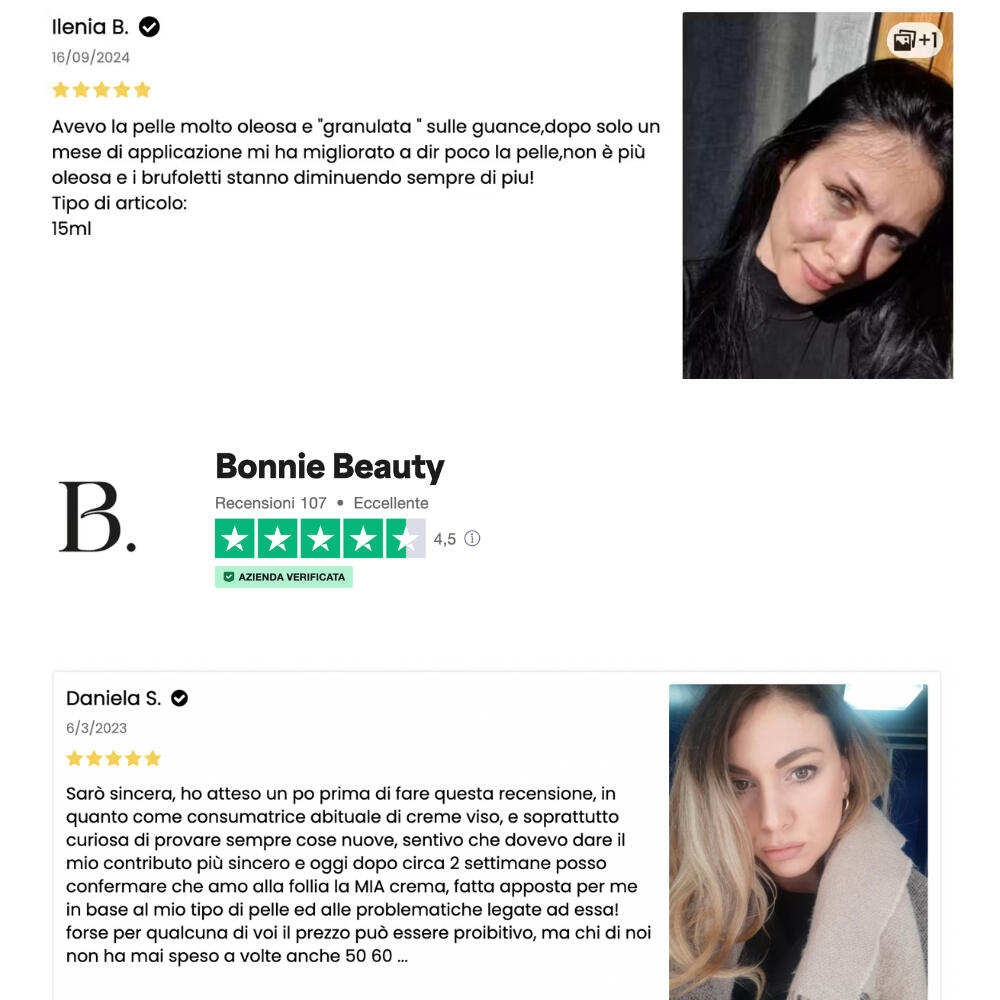Click the Azienda Verificata badge
Image resolution: width=1000 pixels, height=1000 pixels.
click(x=284, y=577)
